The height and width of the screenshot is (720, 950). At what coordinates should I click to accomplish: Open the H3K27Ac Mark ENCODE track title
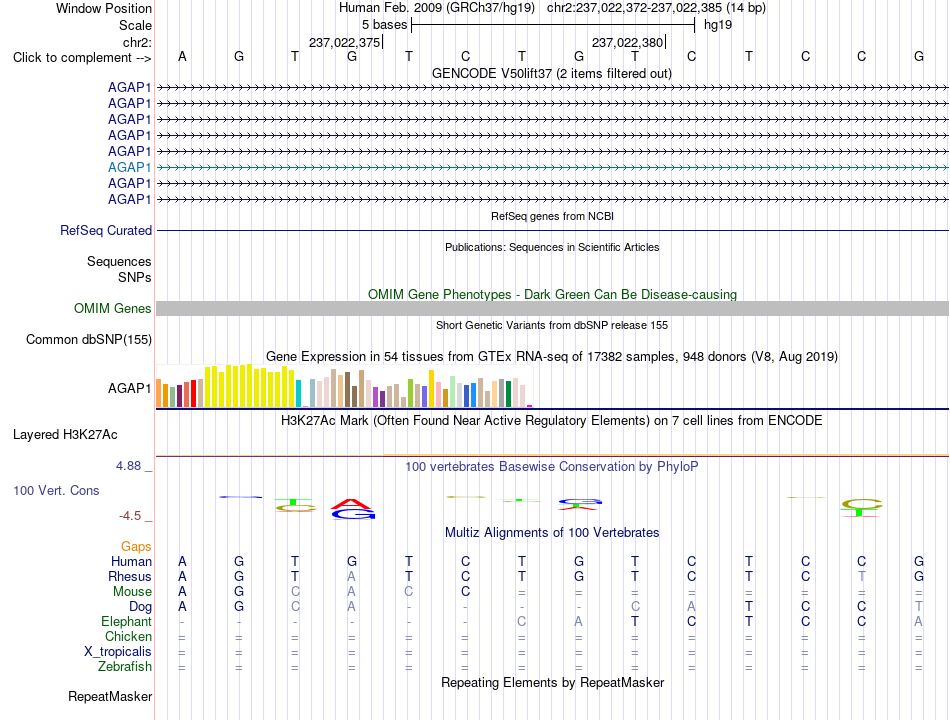(x=552, y=421)
